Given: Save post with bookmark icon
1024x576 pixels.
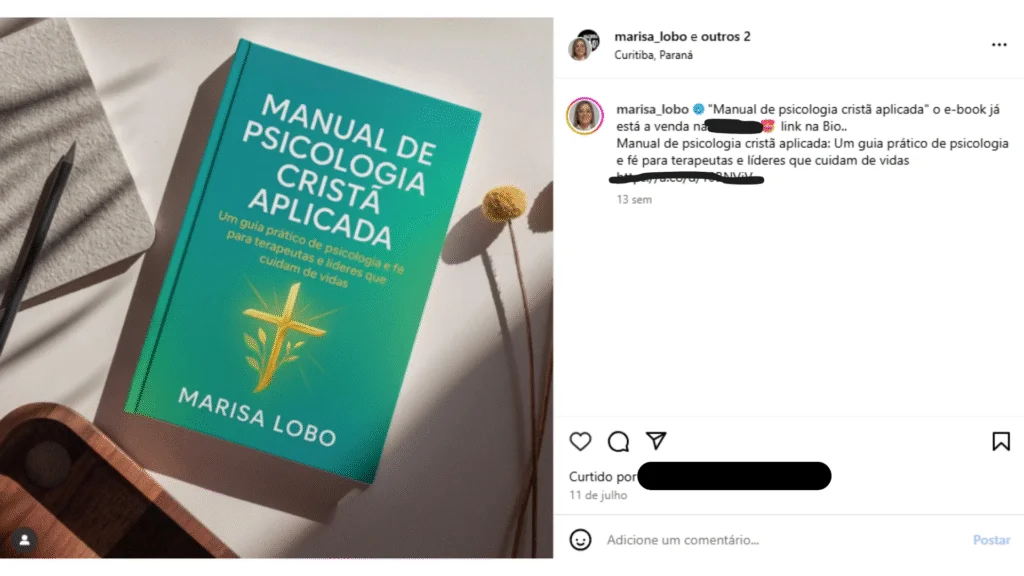Looking at the screenshot, I should click(x=1000, y=441).
